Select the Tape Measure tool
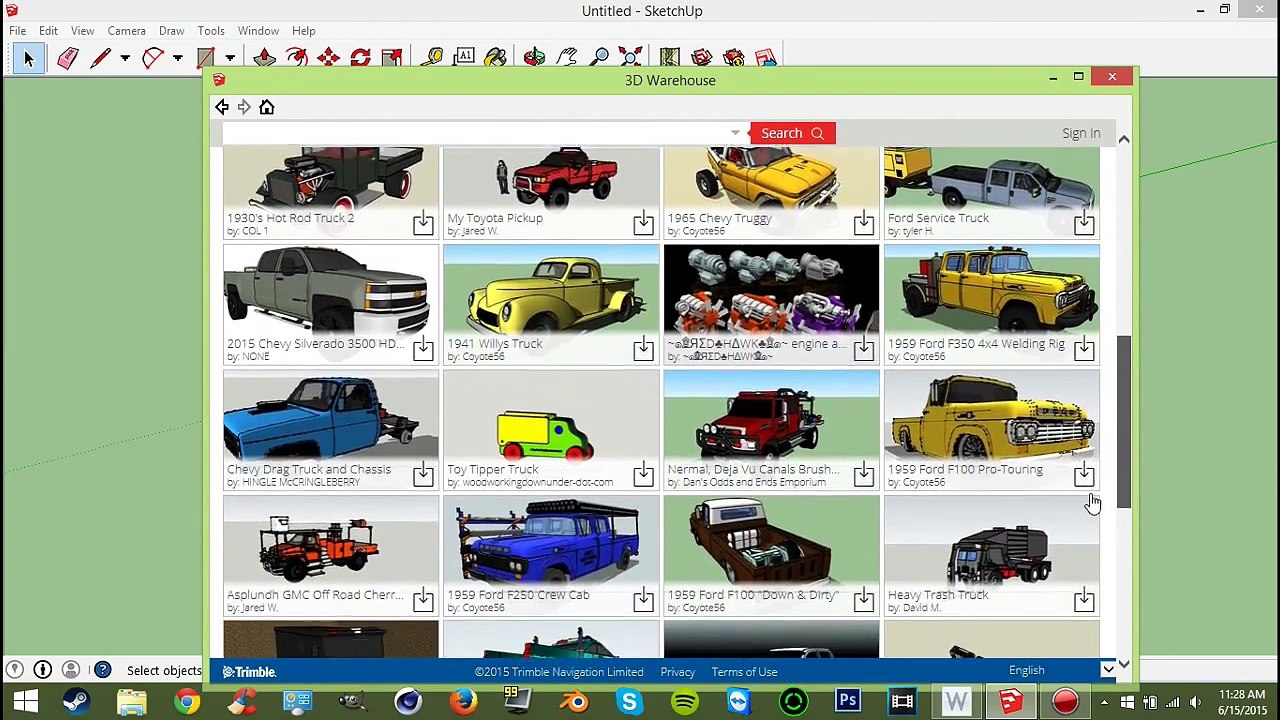Image resolution: width=1280 pixels, height=720 pixels. 432,58
